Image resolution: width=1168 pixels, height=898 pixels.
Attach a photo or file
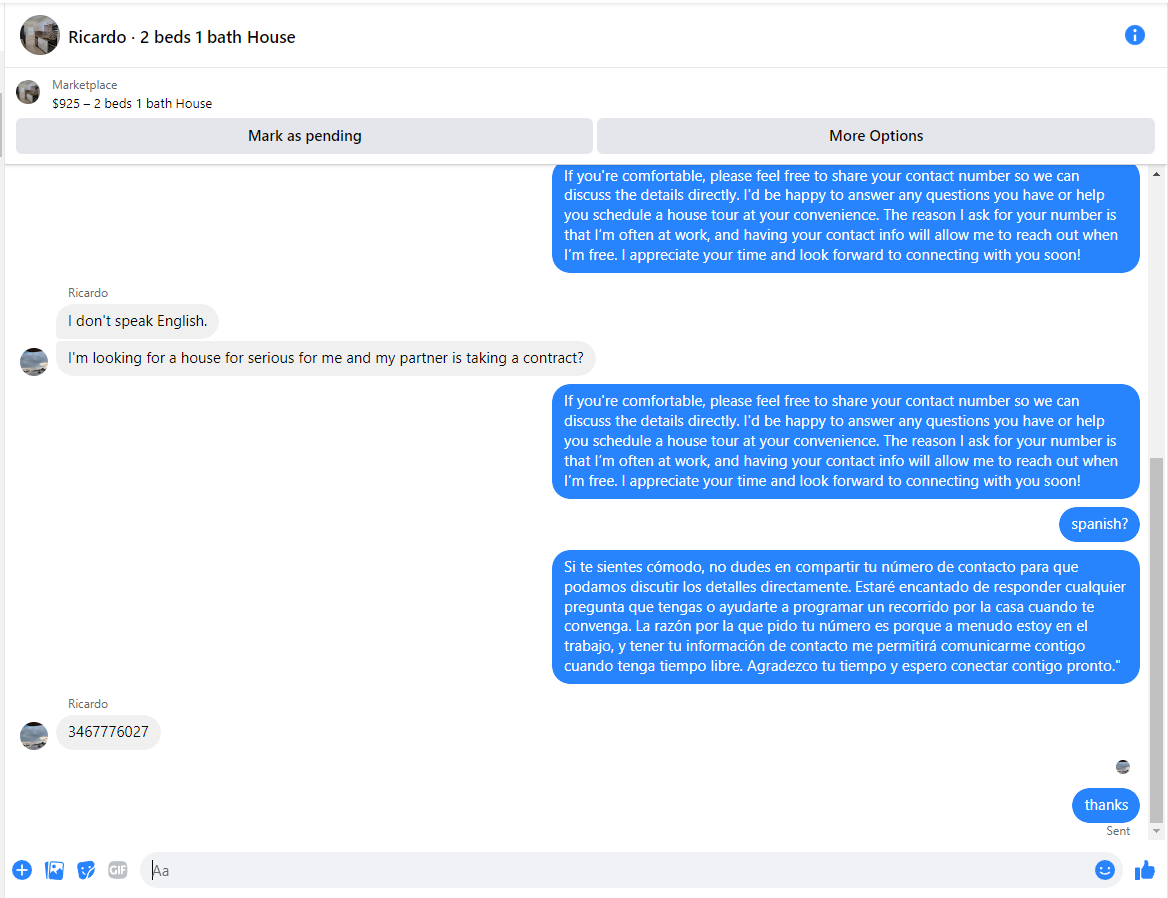point(54,870)
